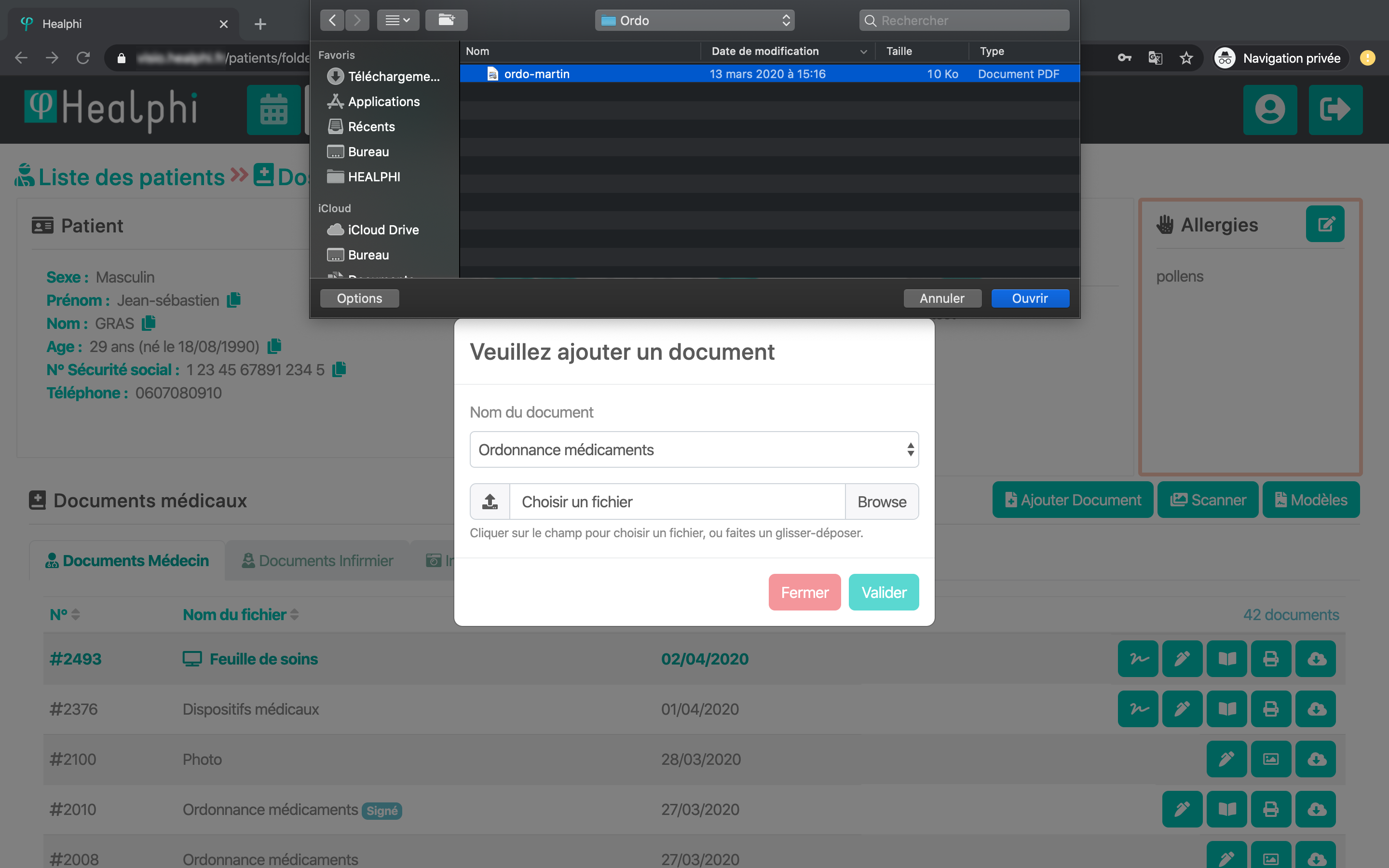Viewport: 1389px width, 868px height.
Task: Open the Ordo folder location dropdown
Action: pyautogui.click(x=694, y=21)
